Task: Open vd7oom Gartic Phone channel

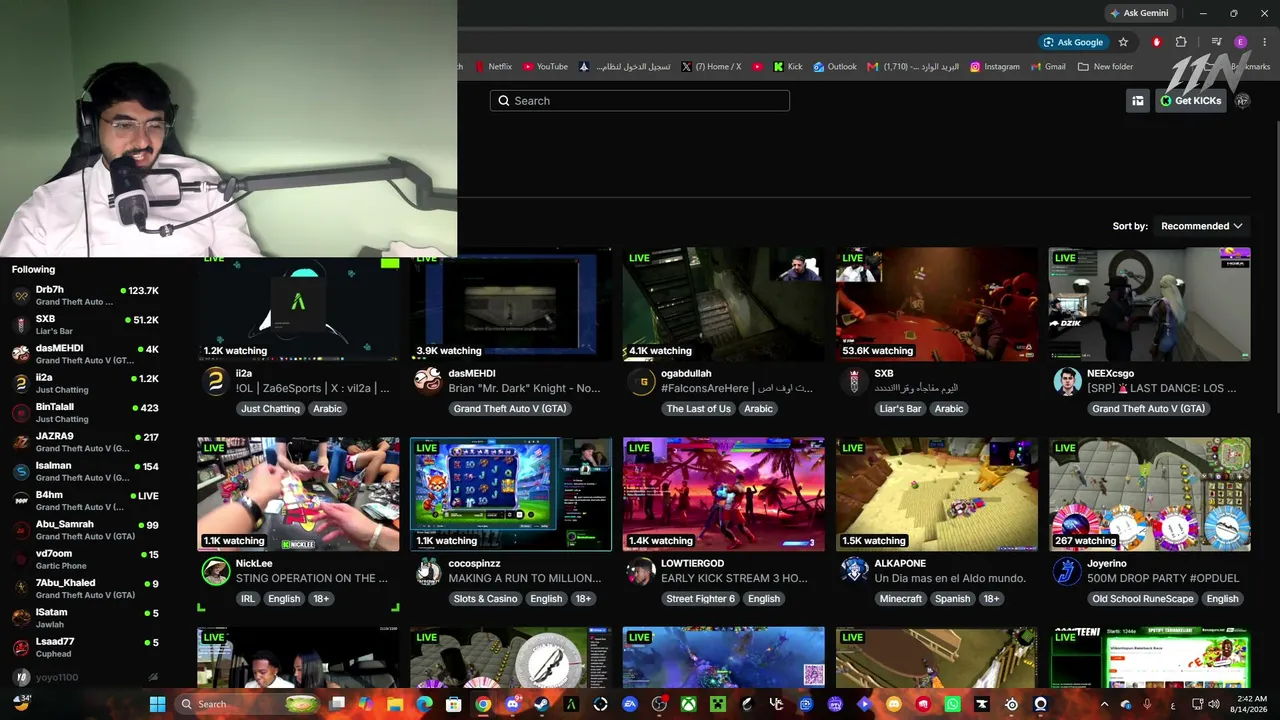Action: pos(85,559)
